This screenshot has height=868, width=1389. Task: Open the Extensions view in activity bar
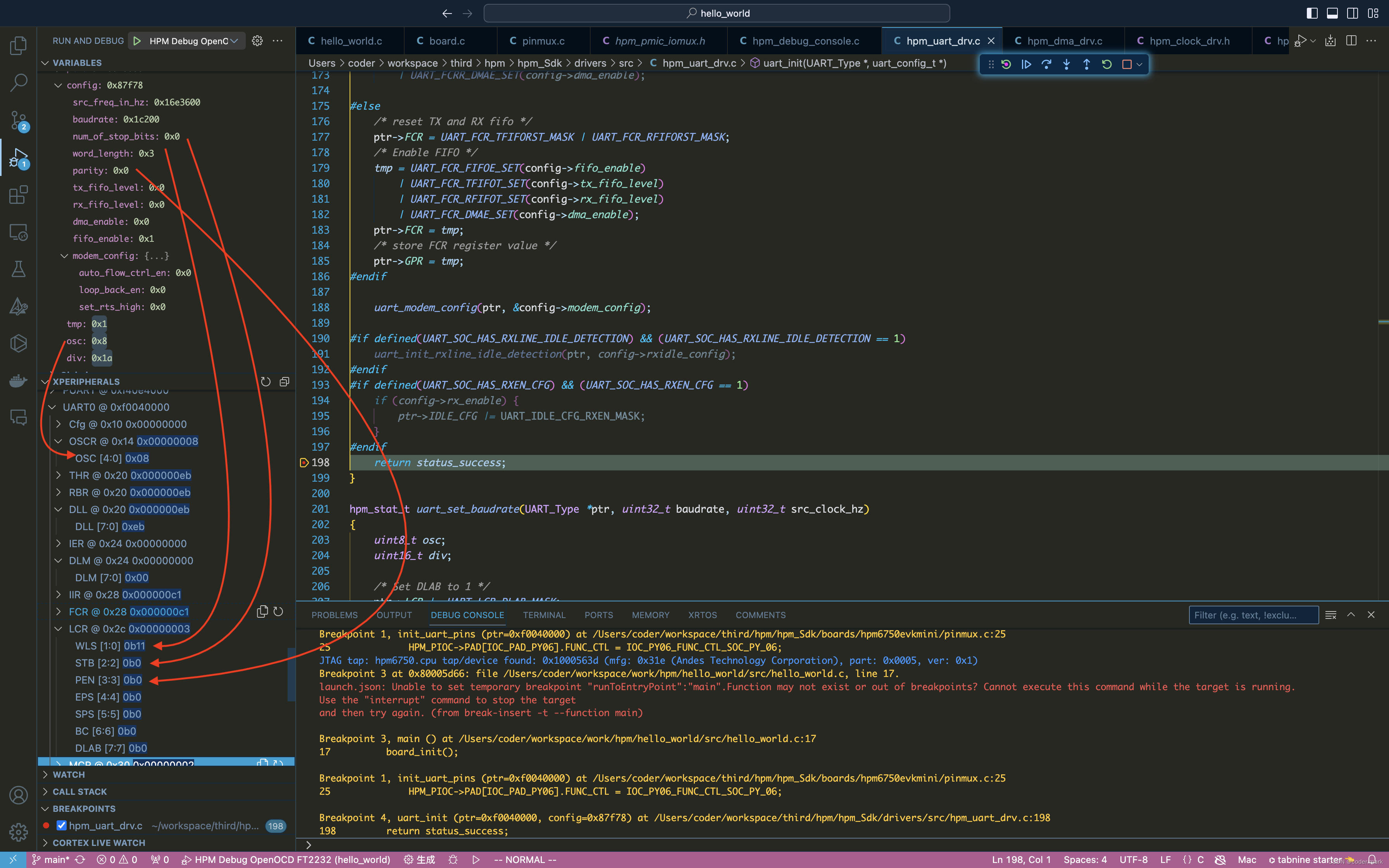pyautogui.click(x=18, y=195)
